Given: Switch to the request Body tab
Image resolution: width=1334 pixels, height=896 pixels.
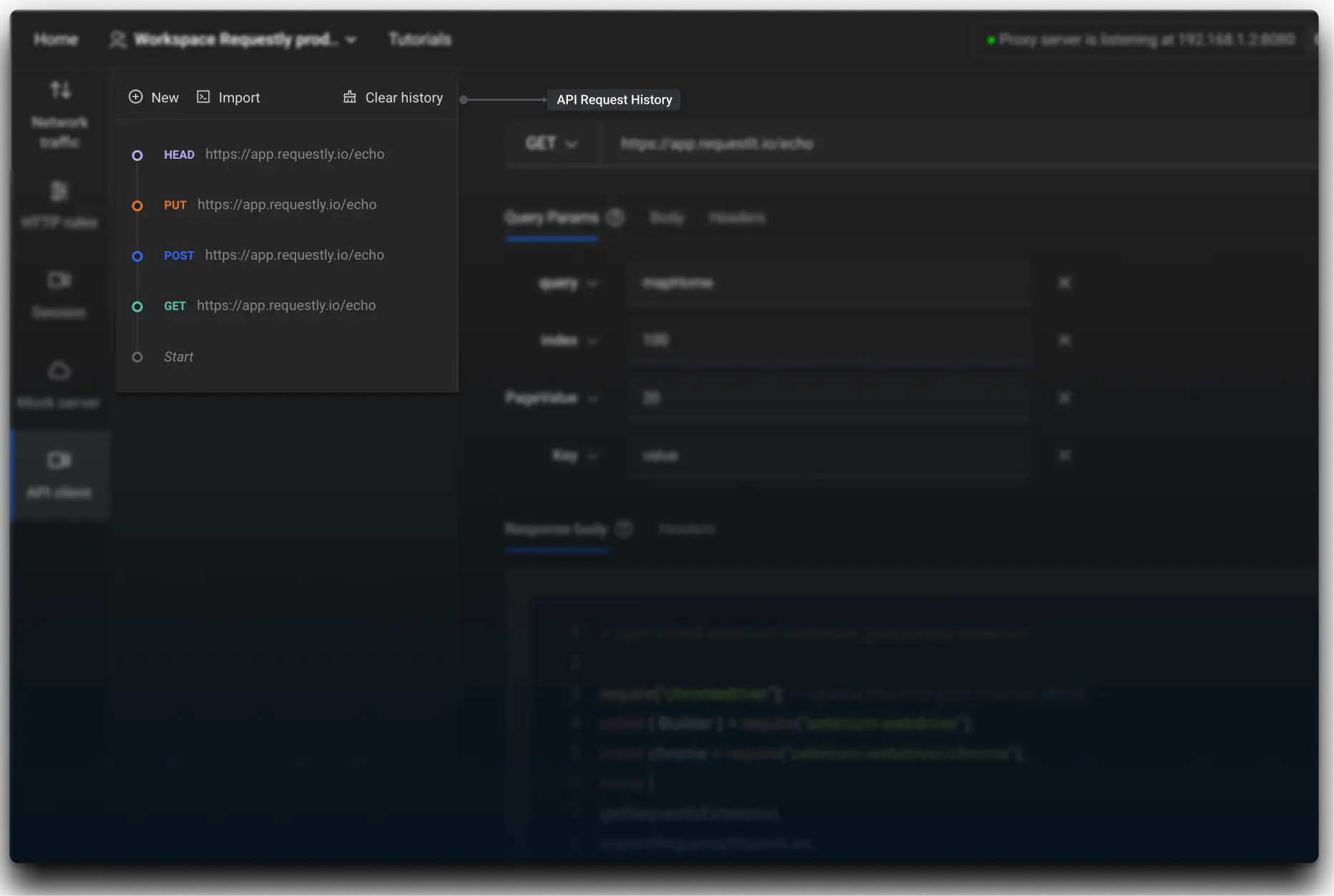Looking at the screenshot, I should (x=667, y=217).
